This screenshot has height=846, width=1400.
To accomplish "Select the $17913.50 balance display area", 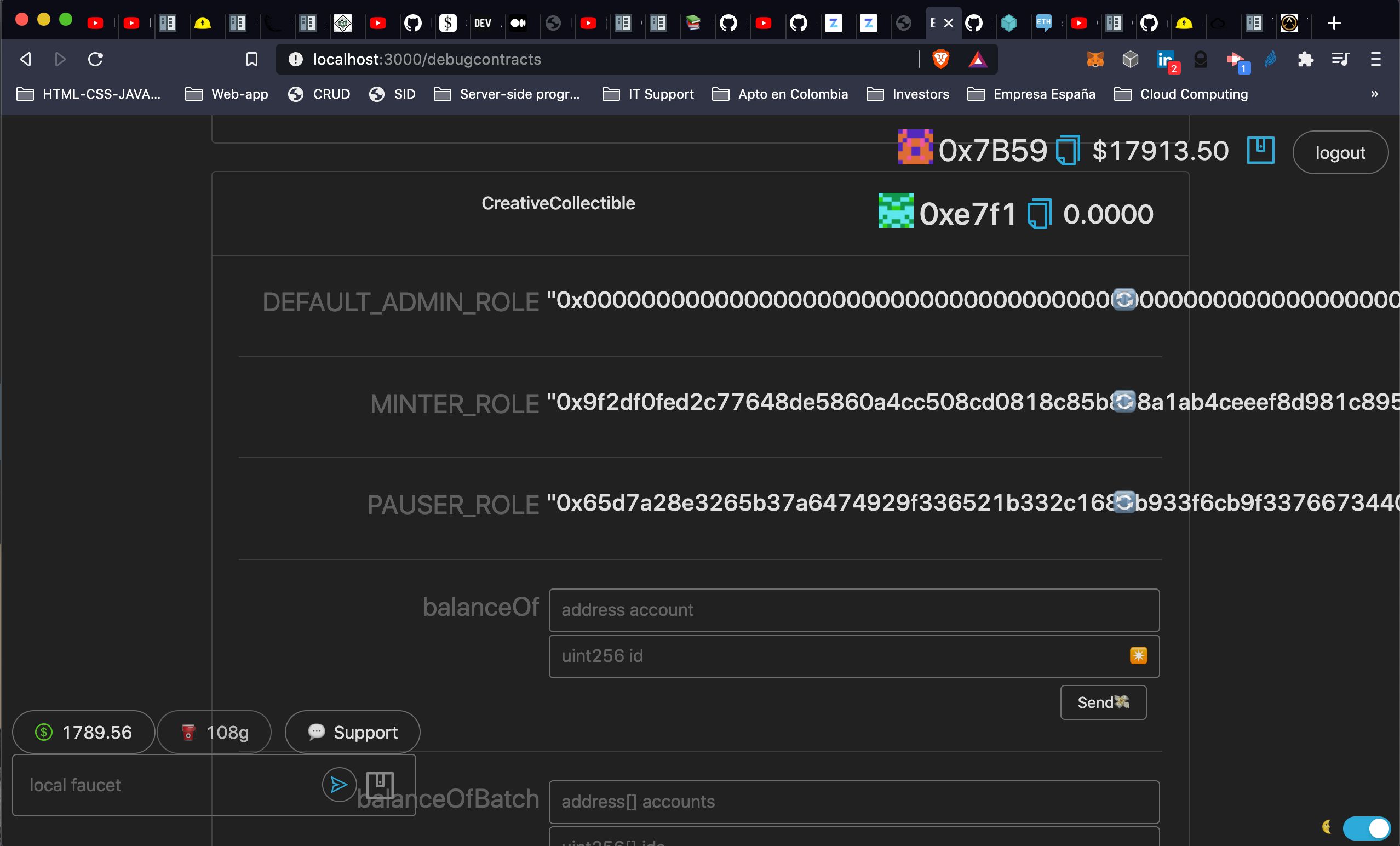I will click(x=1160, y=151).
